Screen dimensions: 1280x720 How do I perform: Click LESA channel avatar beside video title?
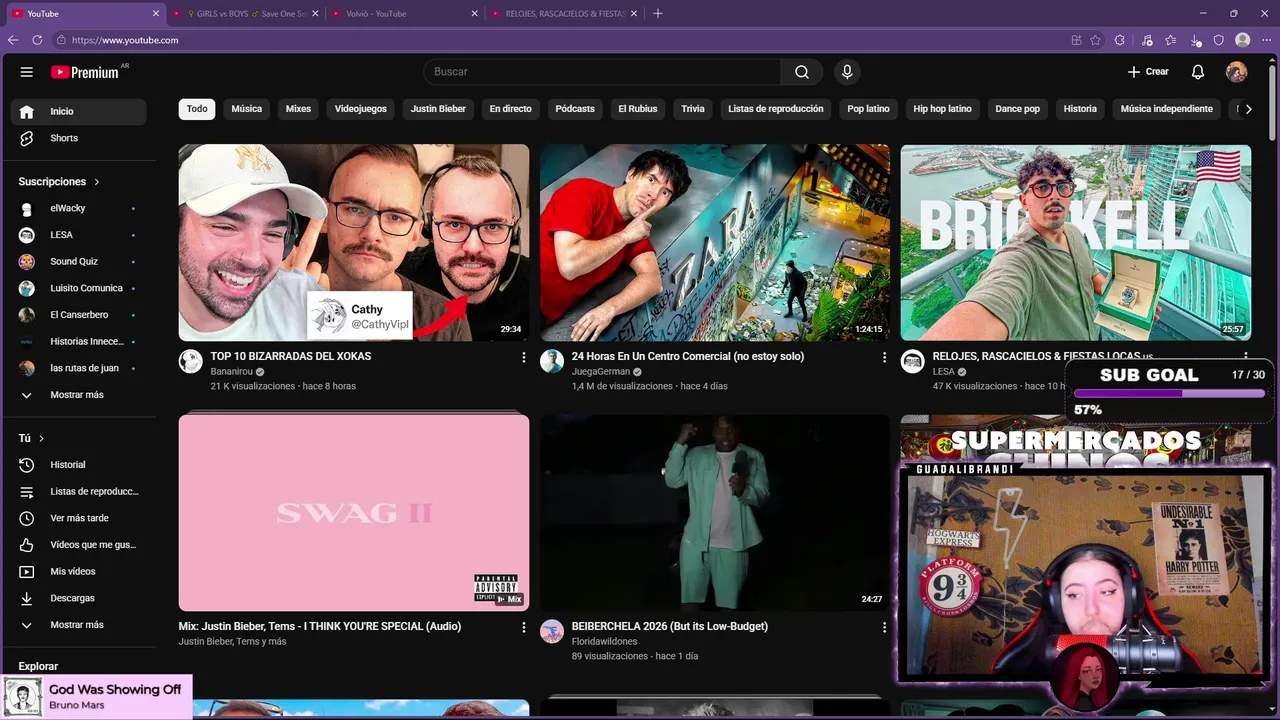point(912,361)
